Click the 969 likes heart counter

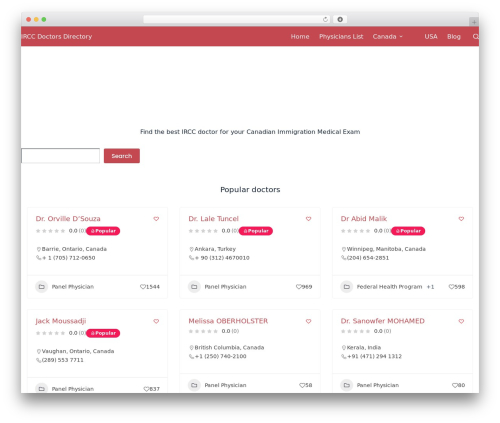click(x=304, y=287)
